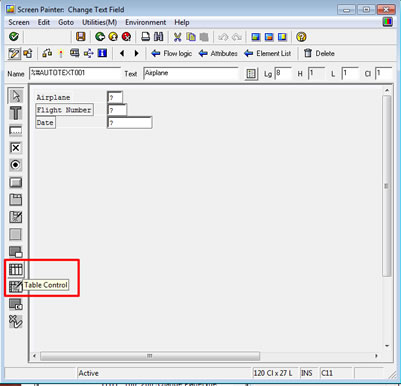Click the Cut scissors icon
The height and width of the screenshot is (386, 401).
pyautogui.click(x=177, y=37)
